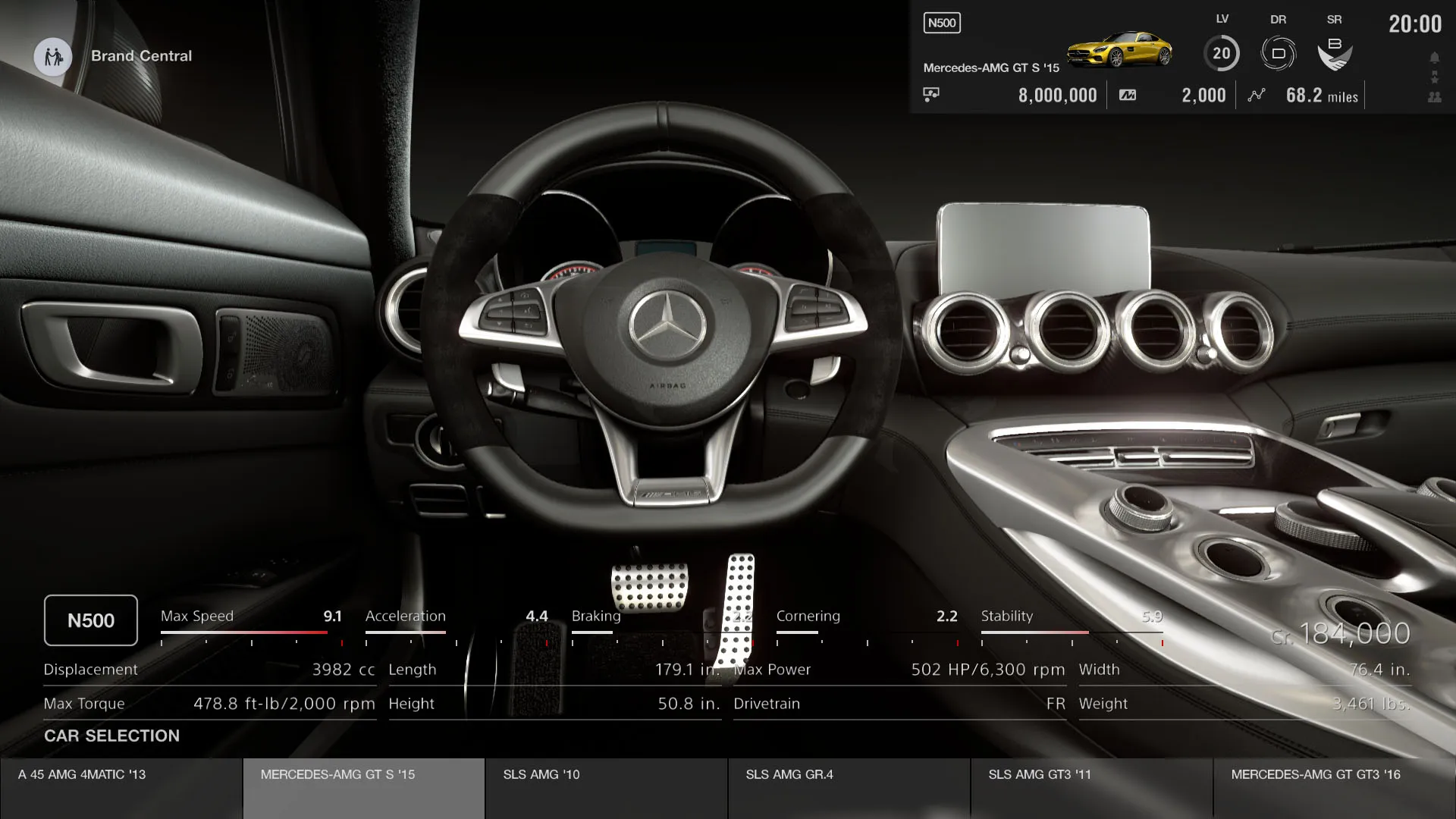Click the achievements star icon

pos(1434,77)
